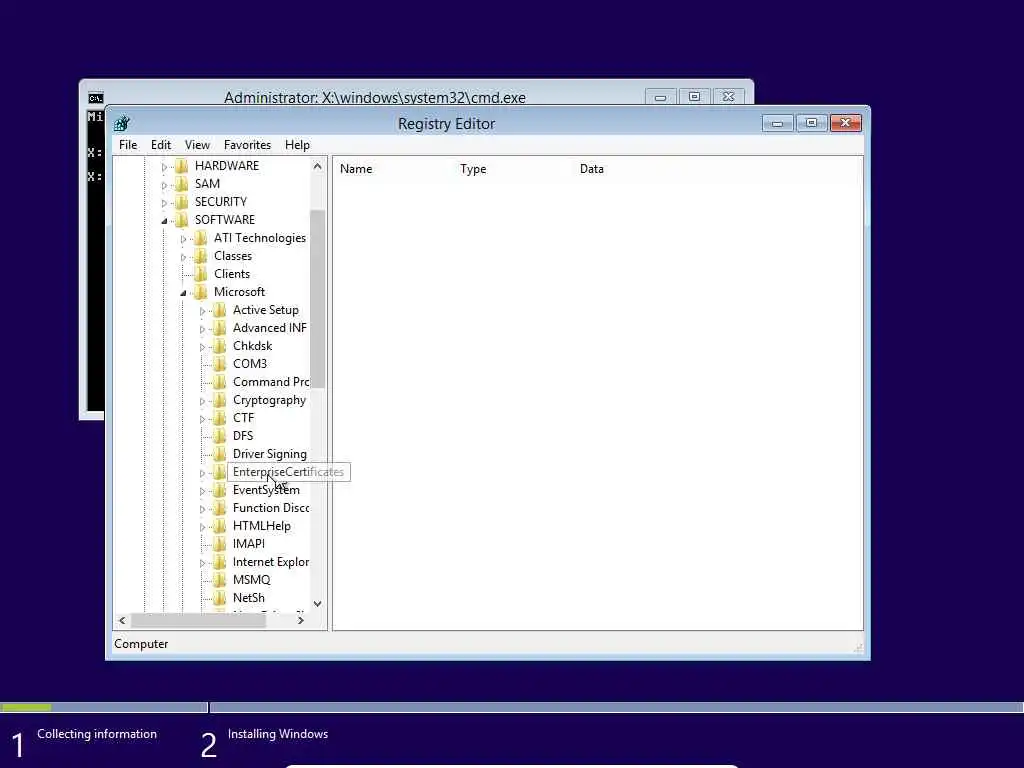The height and width of the screenshot is (768, 1024).
Task: Select the EventSystem folder icon
Action: pyautogui.click(x=219, y=490)
